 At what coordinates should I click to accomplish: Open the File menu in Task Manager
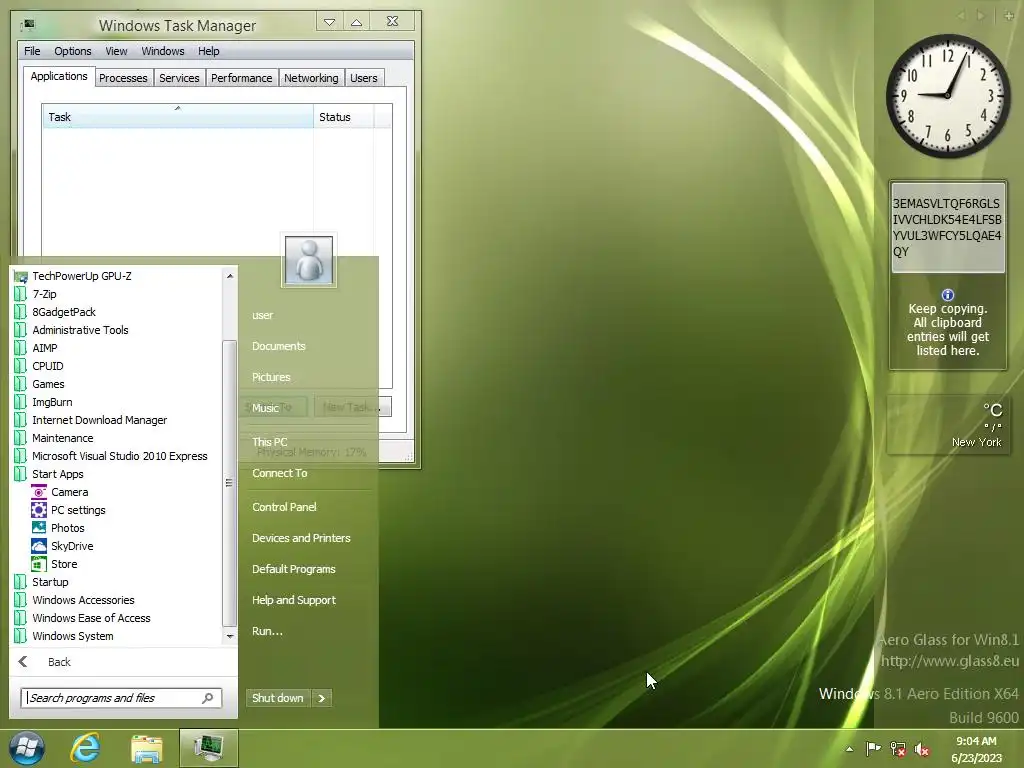(x=32, y=51)
